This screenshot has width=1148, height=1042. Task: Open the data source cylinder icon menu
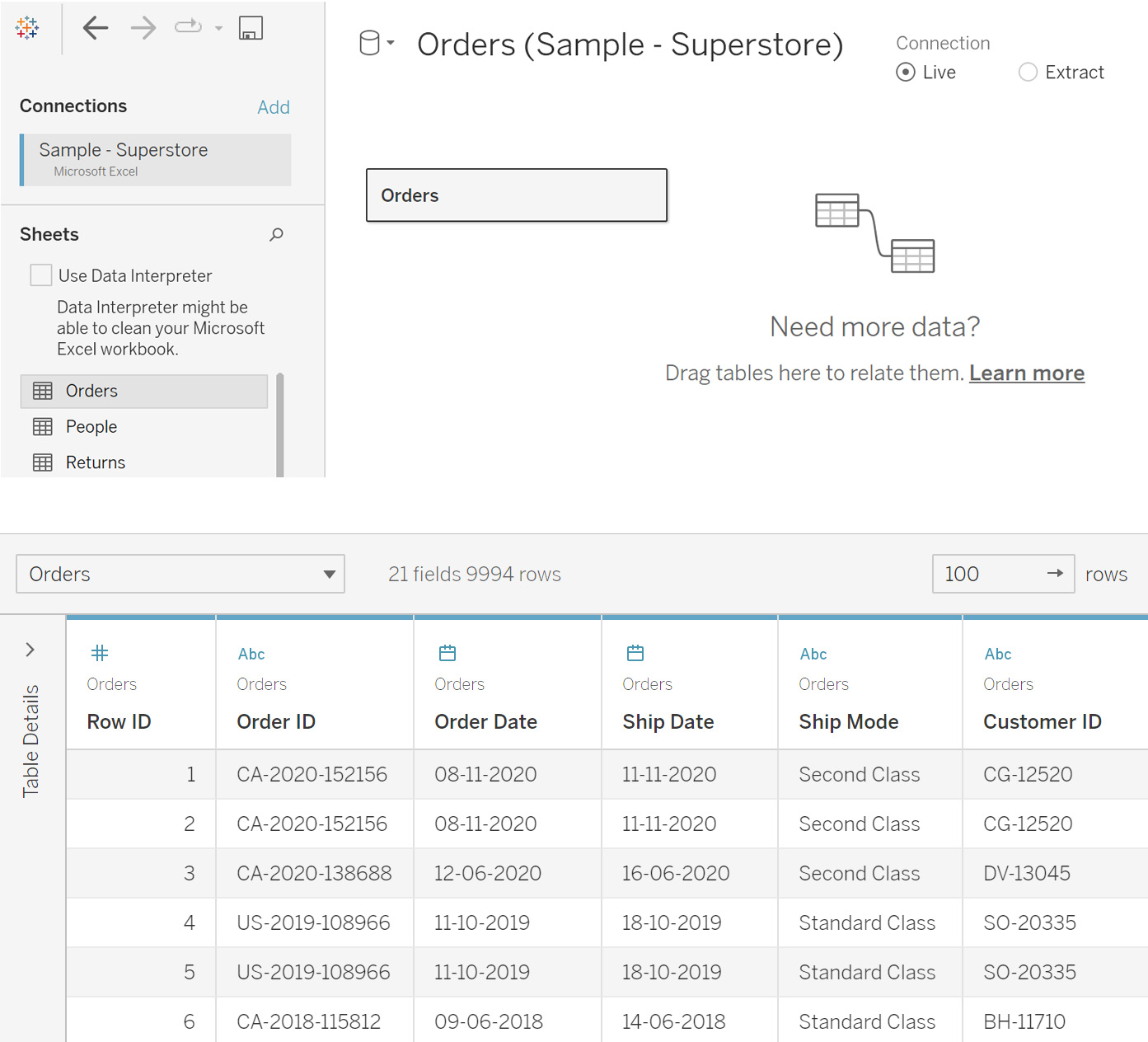[377, 43]
